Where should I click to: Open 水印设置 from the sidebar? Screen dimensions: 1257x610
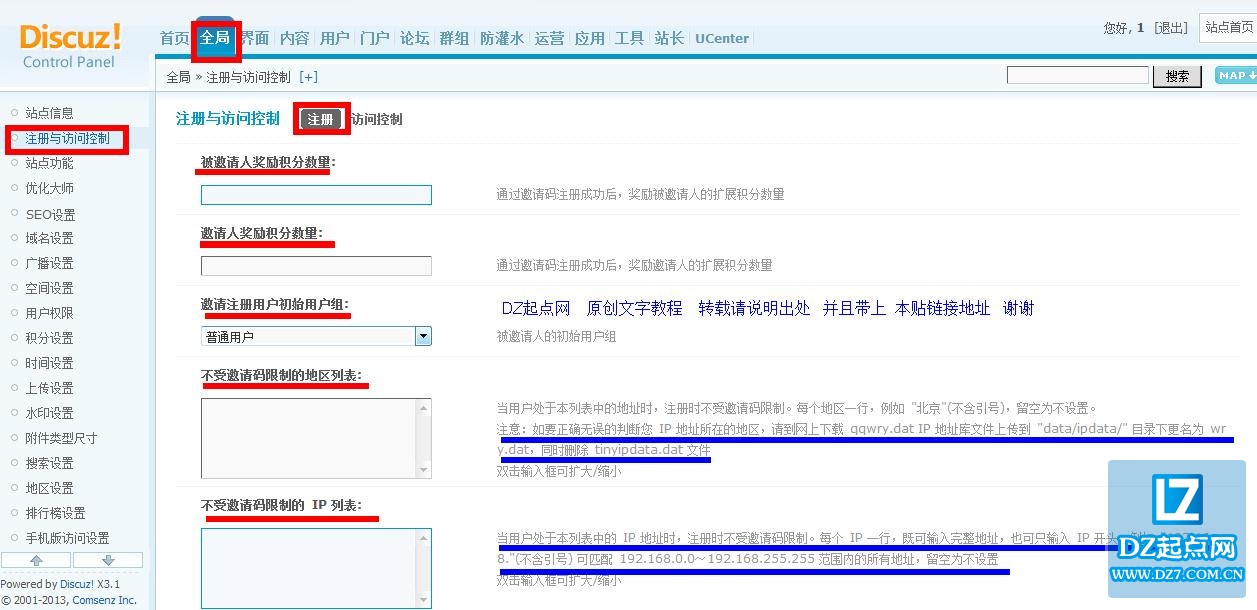pyautogui.click(x=50, y=413)
